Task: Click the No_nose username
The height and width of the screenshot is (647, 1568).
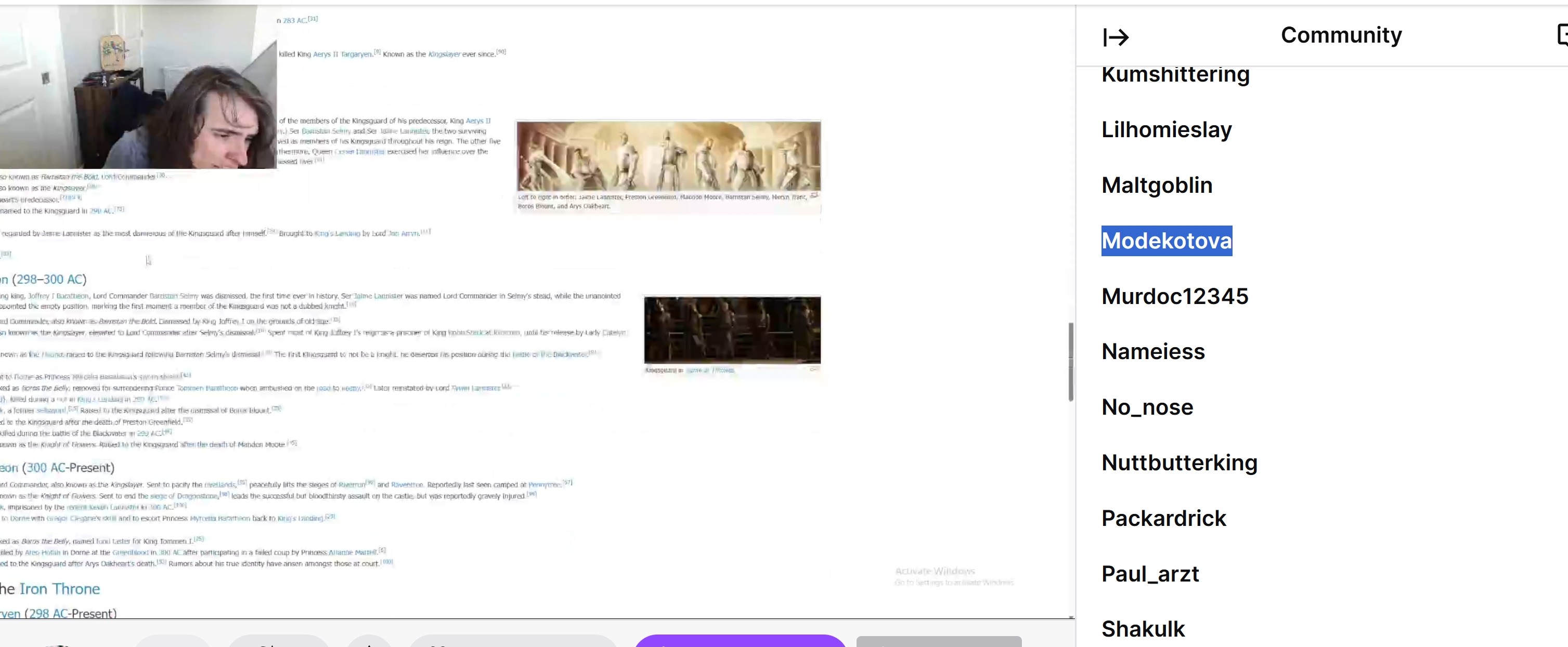Action: 1147,407
